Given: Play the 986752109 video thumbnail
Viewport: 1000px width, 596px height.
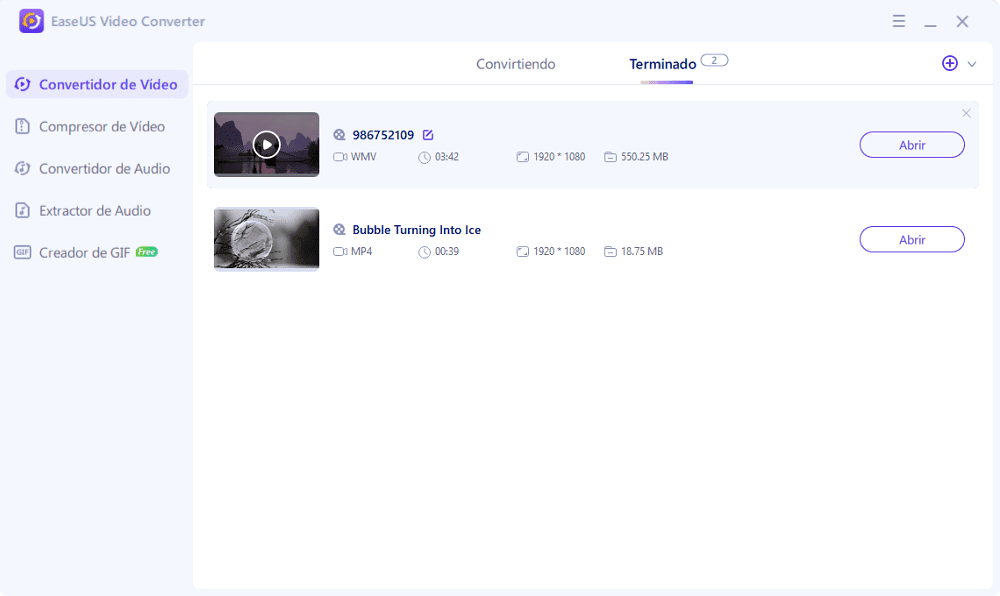Looking at the screenshot, I should [267, 145].
